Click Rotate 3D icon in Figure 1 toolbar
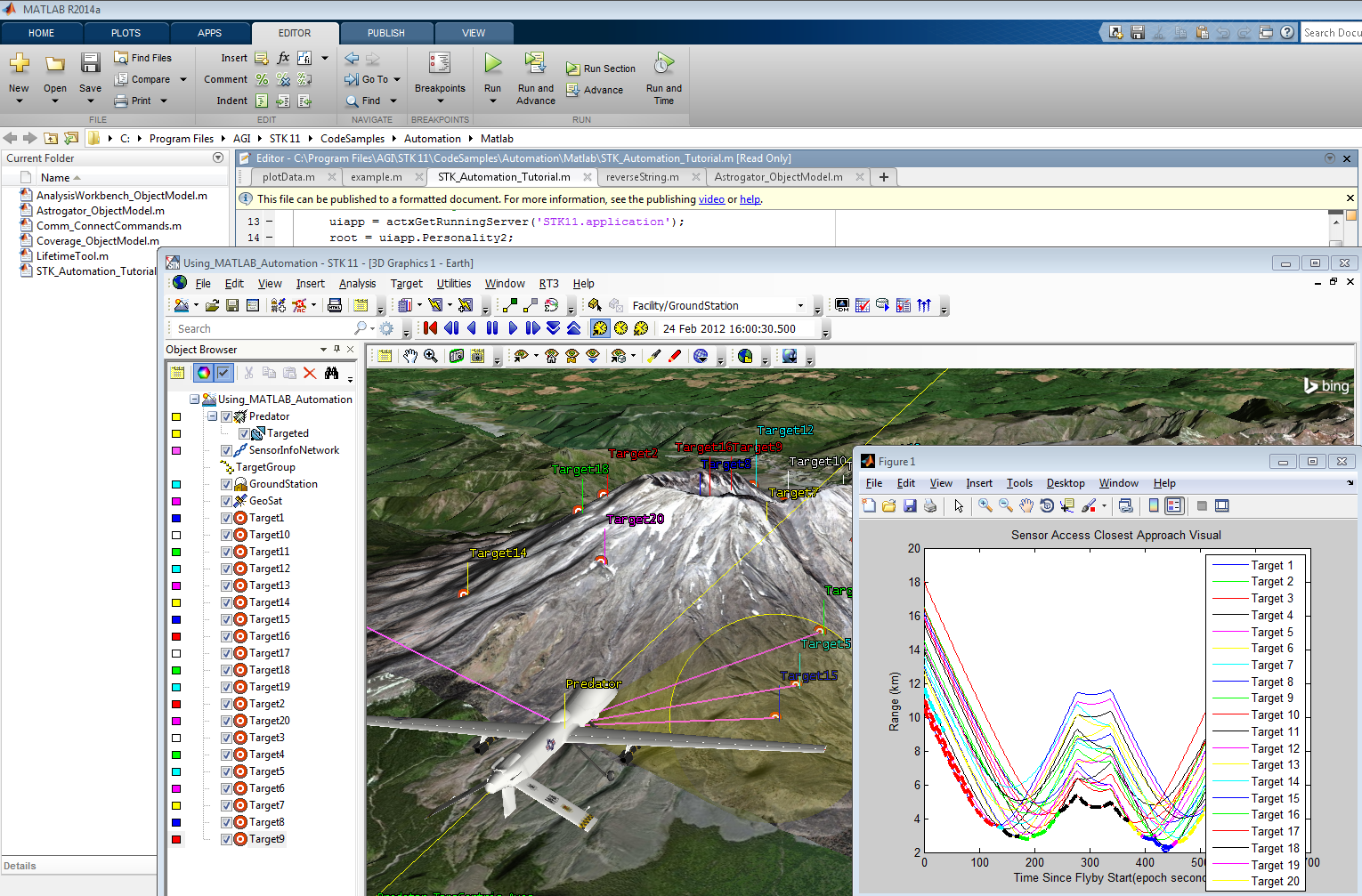This screenshot has width=1362, height=896. (x=1047, y=505)
